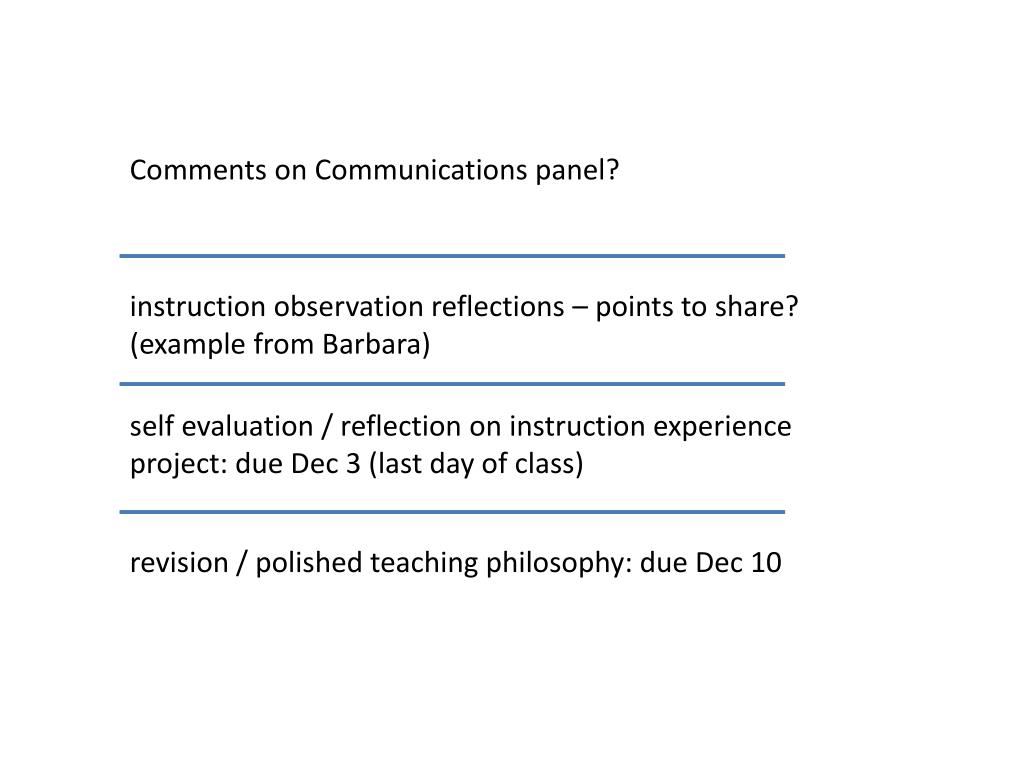Click the 'project: due Dec 3' text
This screenshot has width=1024, height=768.
click(245, 464)
